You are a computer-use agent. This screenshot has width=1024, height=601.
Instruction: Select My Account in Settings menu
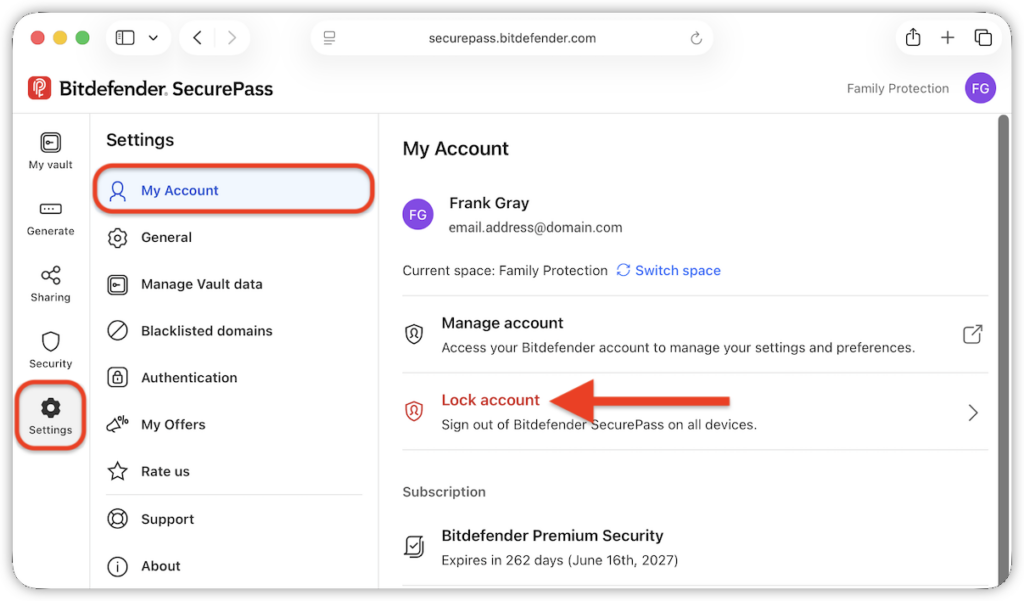234,190
